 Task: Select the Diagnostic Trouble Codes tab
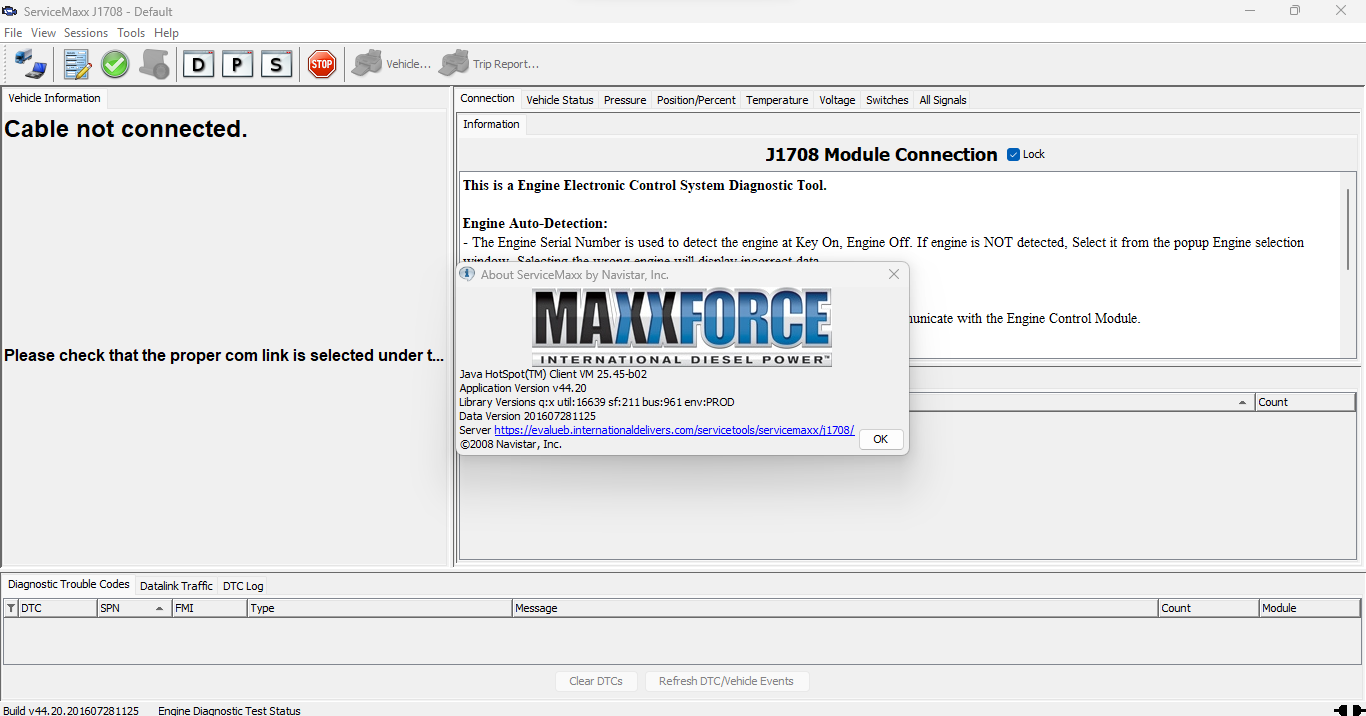coord(69,584)
